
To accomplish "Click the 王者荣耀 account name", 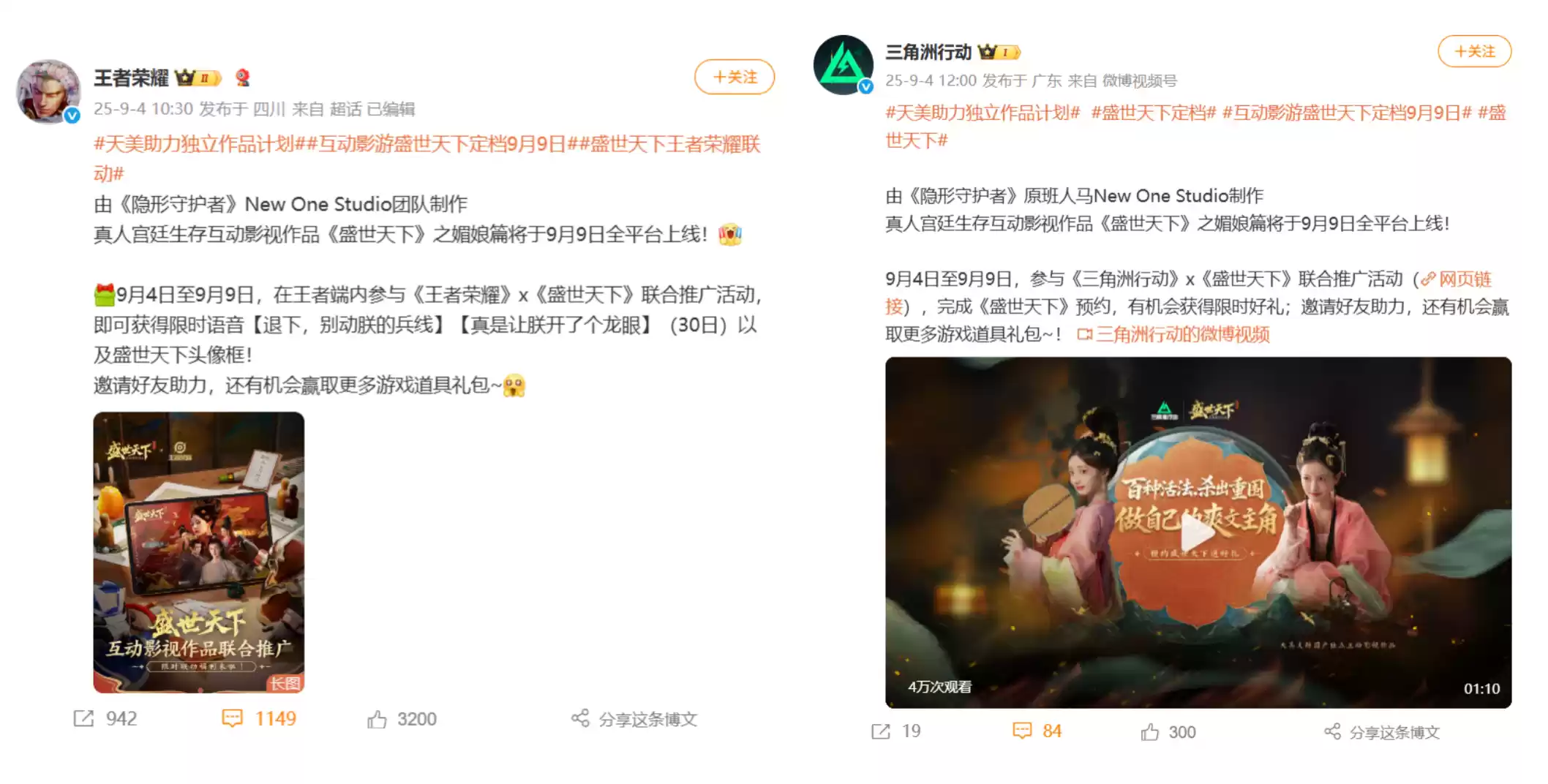I will [131, 78].
